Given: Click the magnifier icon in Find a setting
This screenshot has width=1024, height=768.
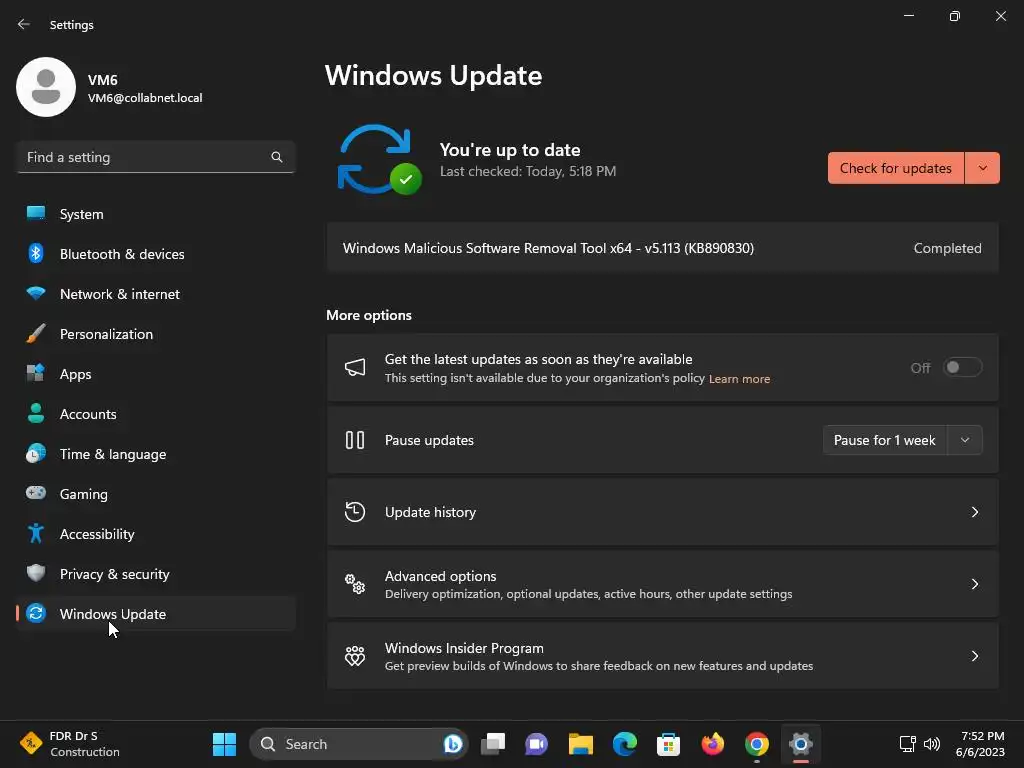Looking at the screenshot, I should point(277,157).
